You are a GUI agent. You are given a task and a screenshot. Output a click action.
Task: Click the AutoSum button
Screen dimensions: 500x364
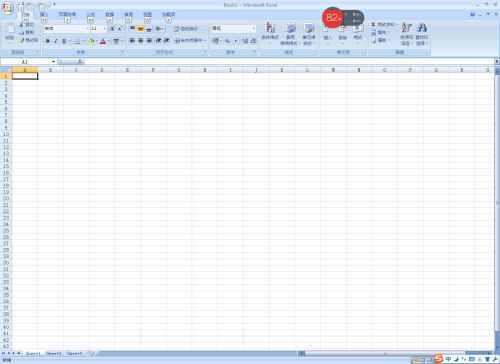coord(385,24)
